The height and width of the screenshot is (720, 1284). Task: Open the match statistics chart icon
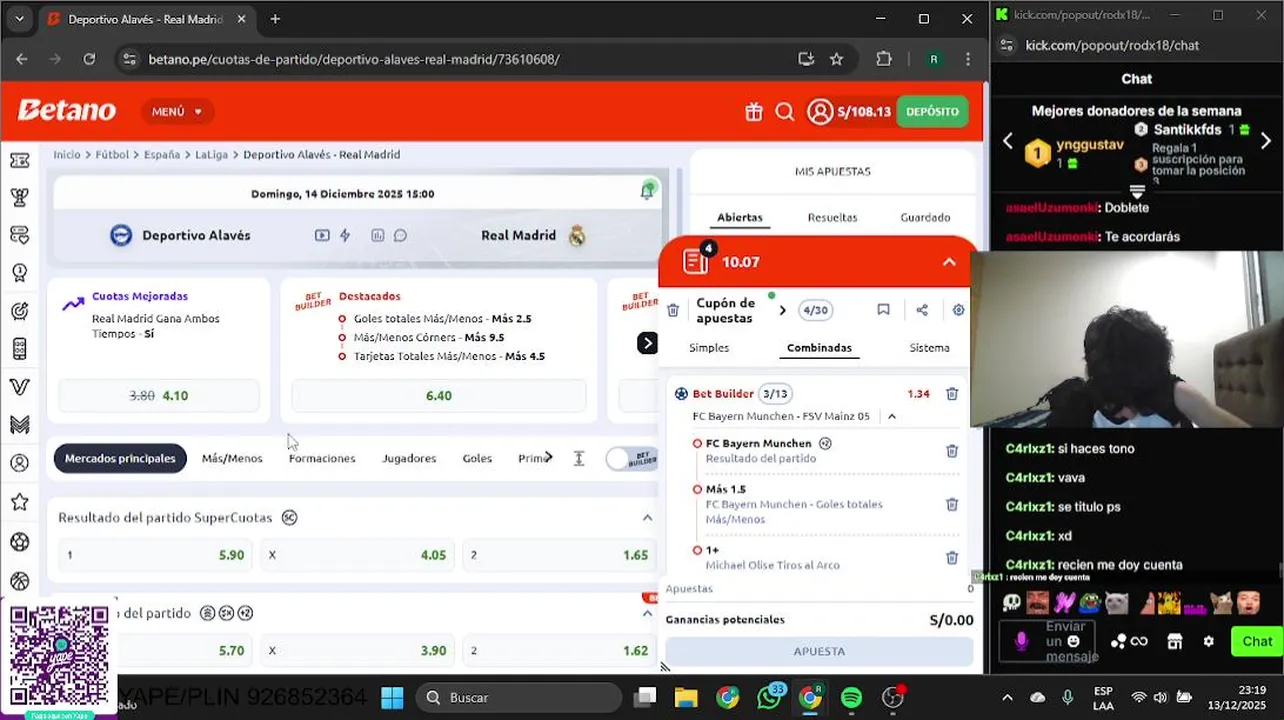[378, 236]
